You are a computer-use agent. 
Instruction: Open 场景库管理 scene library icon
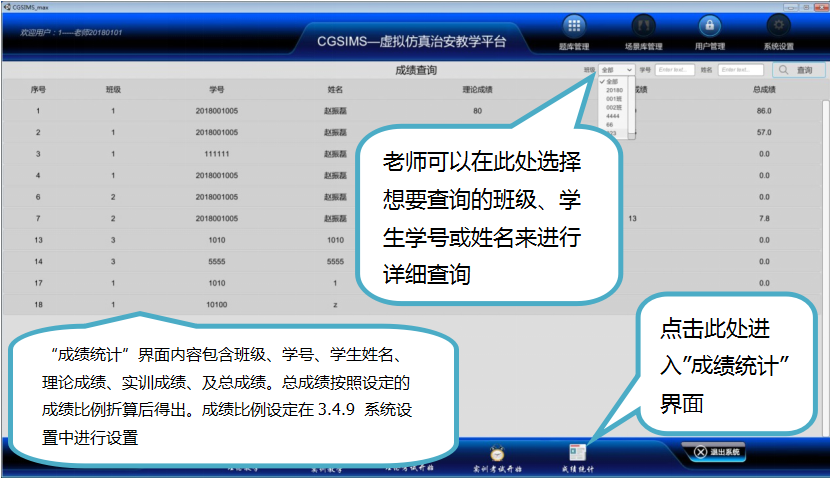(643, 26)
